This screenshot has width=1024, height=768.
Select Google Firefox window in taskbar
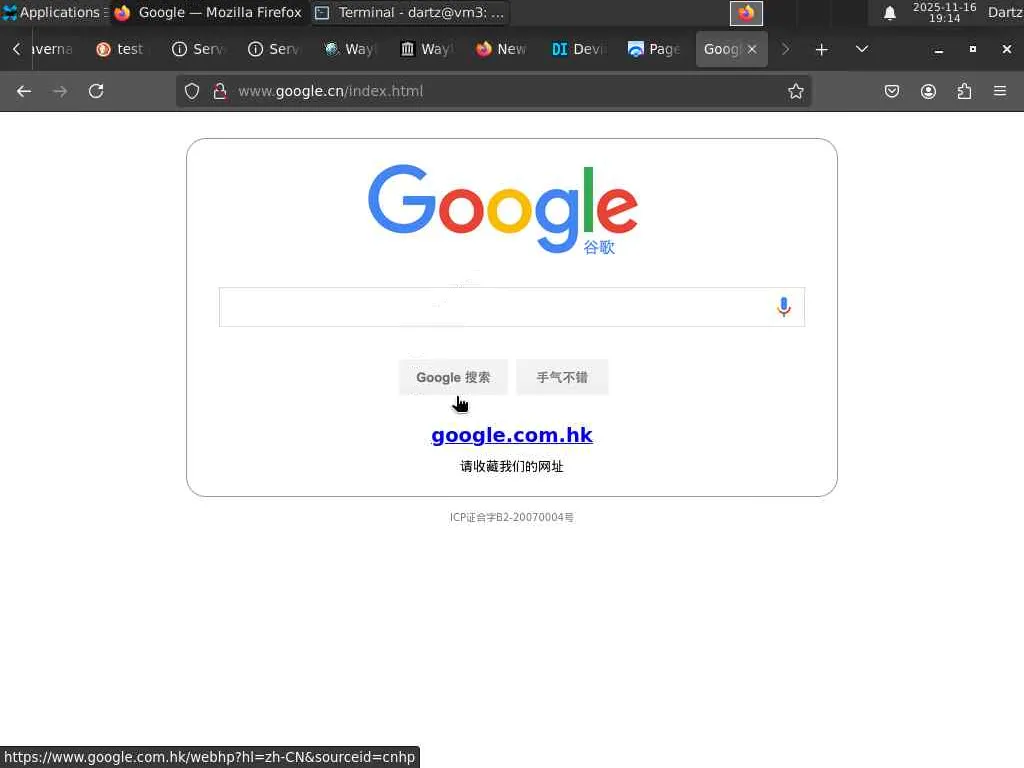[x=209, y=12]
